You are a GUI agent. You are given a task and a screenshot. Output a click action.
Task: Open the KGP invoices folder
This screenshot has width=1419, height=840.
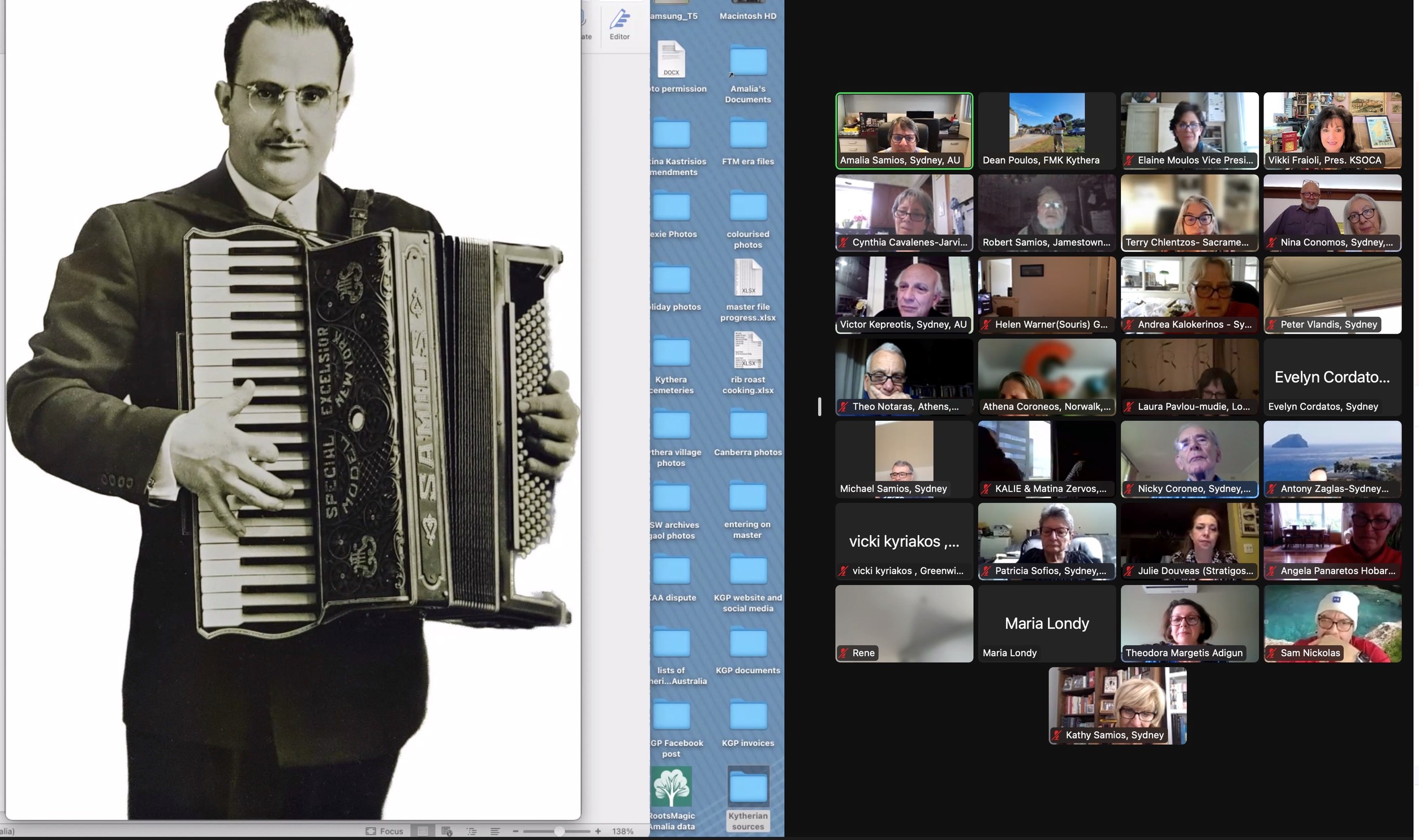[x=748, y=716]
